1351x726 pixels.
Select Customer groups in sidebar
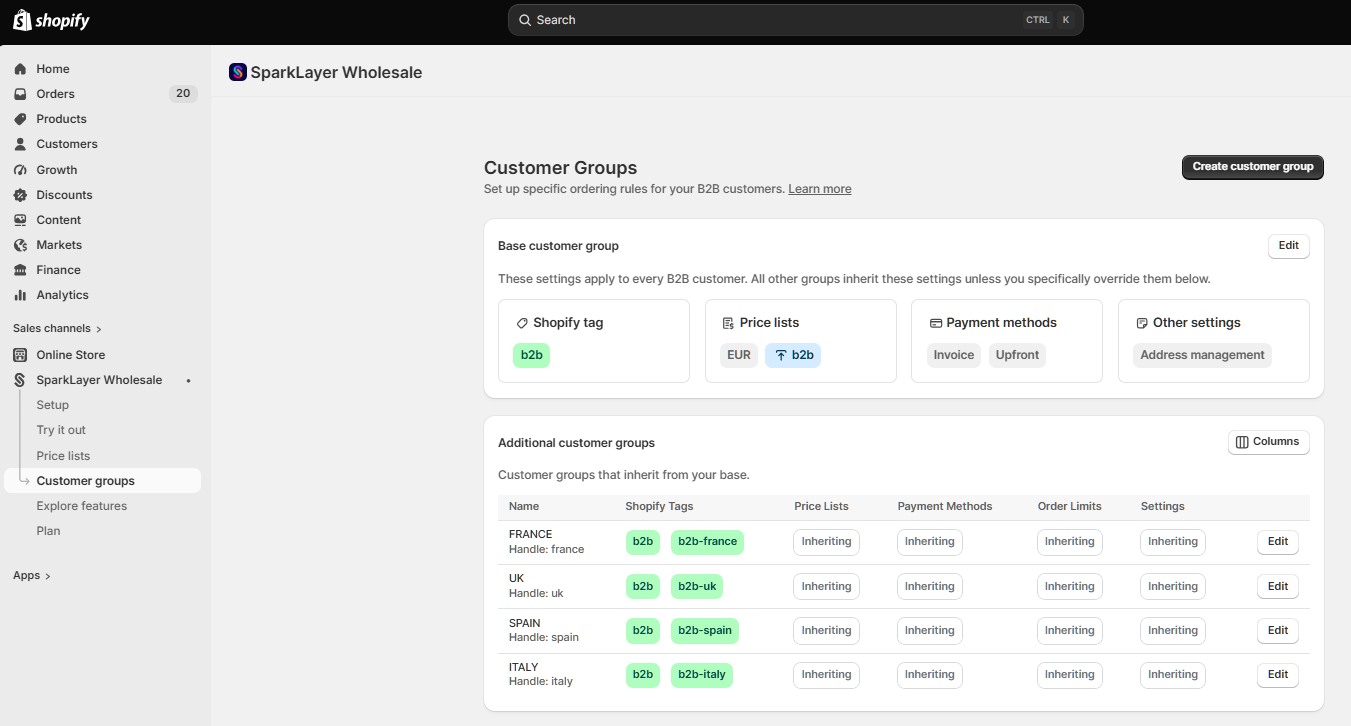click(103, 481)
